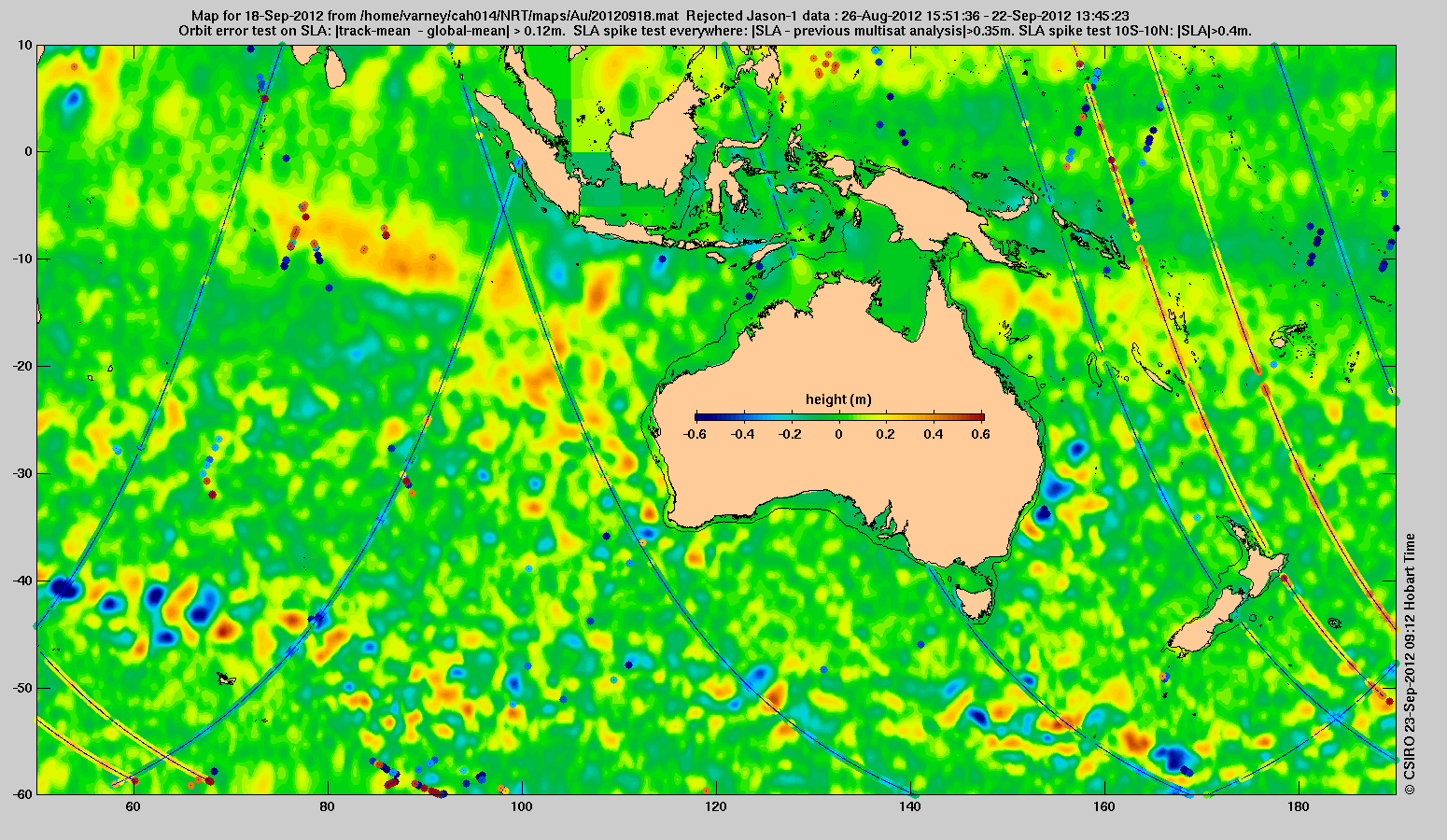1447x840 pixels.
Task: Click the New Guinea island landmass
Action: pos(943,210)
